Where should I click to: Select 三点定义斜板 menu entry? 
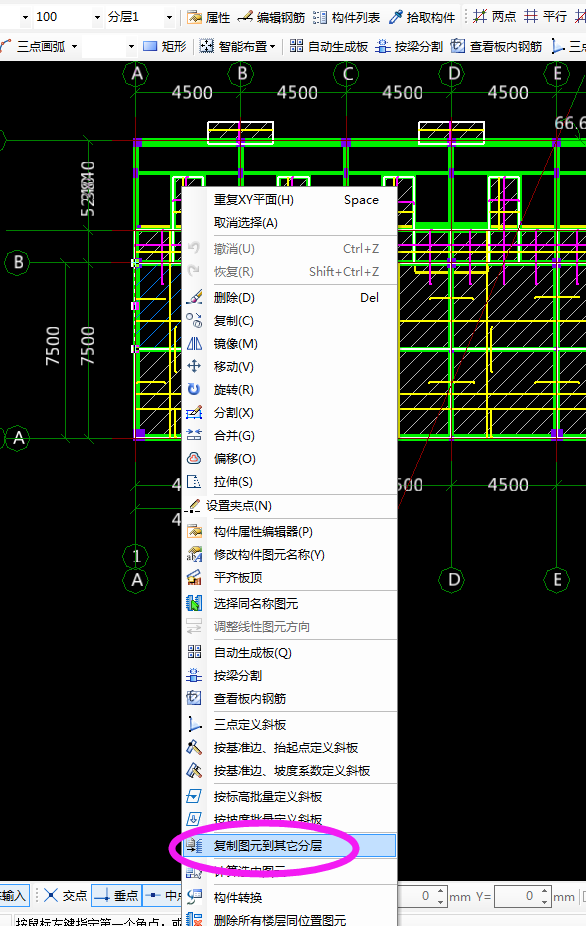(289, 725)
